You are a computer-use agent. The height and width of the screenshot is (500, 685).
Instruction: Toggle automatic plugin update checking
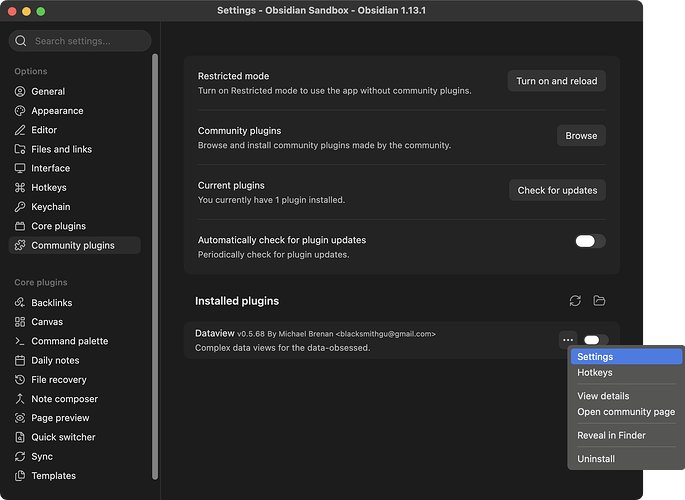click(x=590, y=241)
